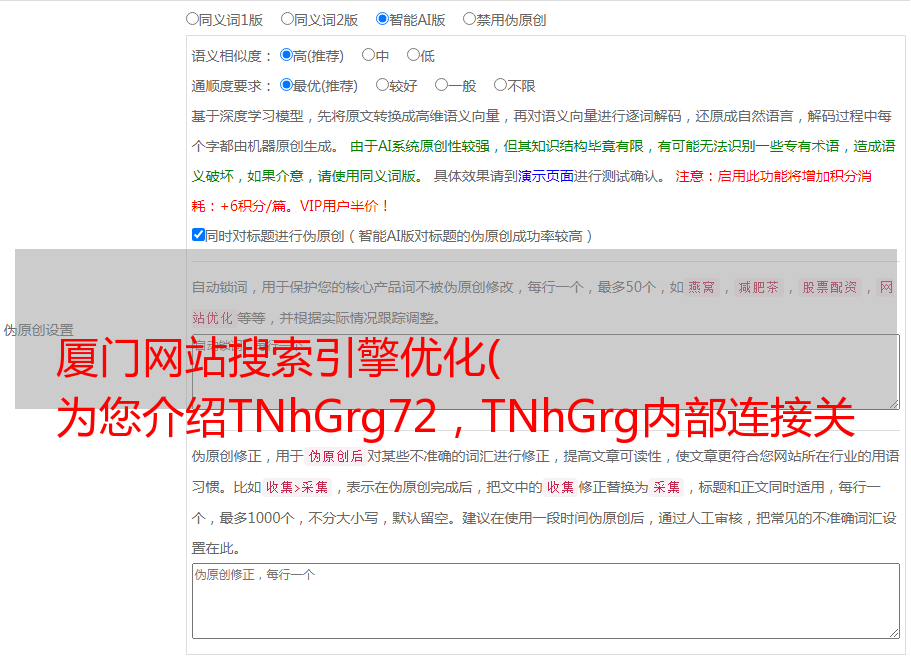Click the 收集>采集 example tag
Viewport: 911px width, 658px height.
297,487
